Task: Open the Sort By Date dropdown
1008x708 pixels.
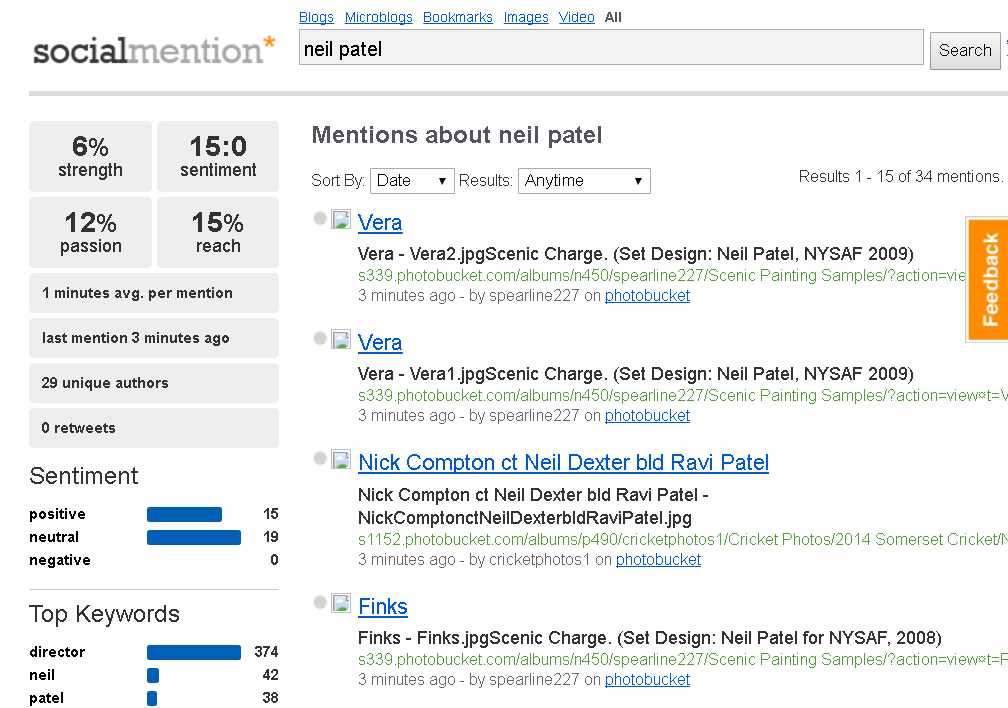Action: pyautogui.click(x=412, y=181)
